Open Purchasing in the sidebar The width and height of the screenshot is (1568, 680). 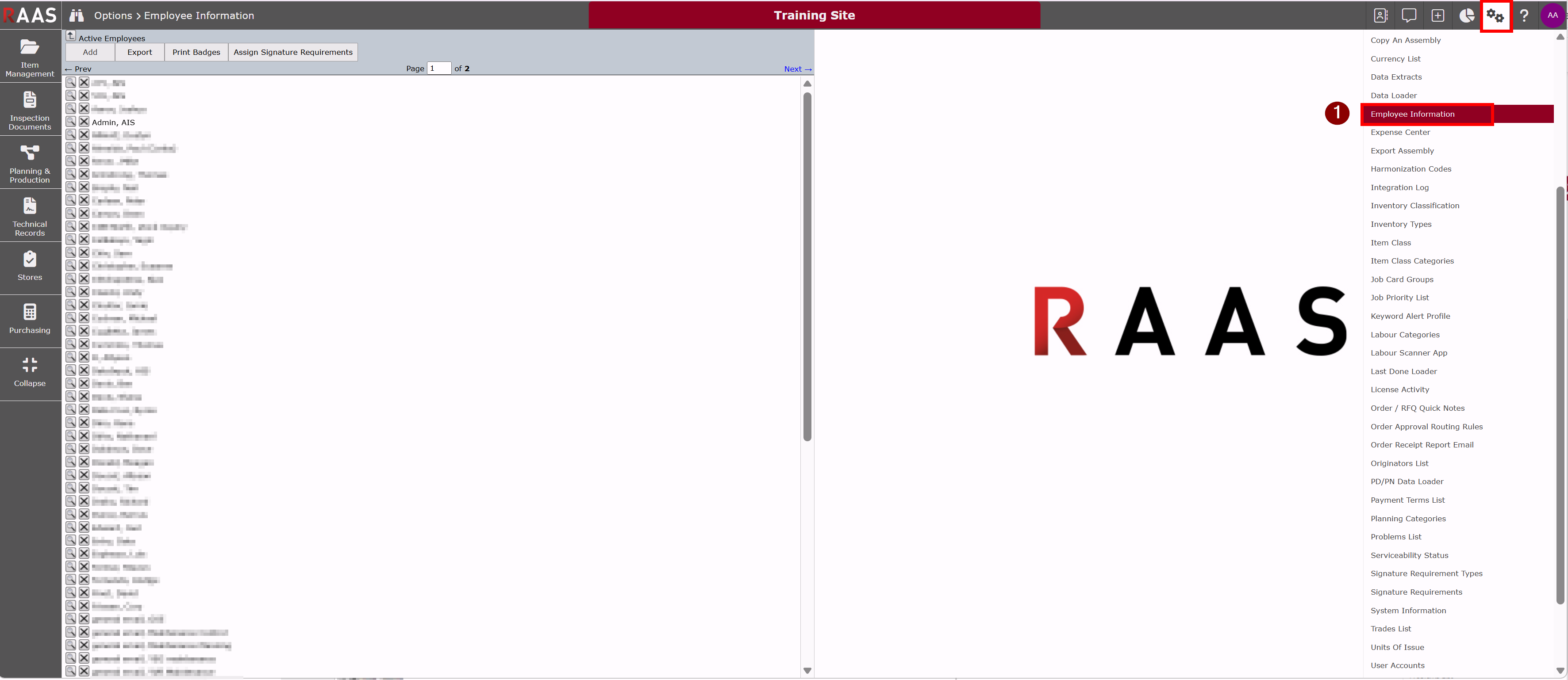[x=30, y=322]
